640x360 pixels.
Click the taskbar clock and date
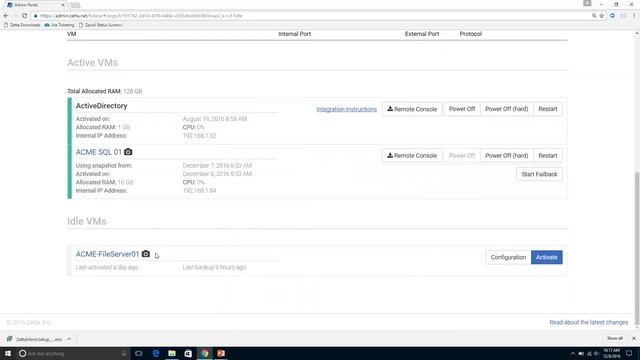[x=611, y=353]
